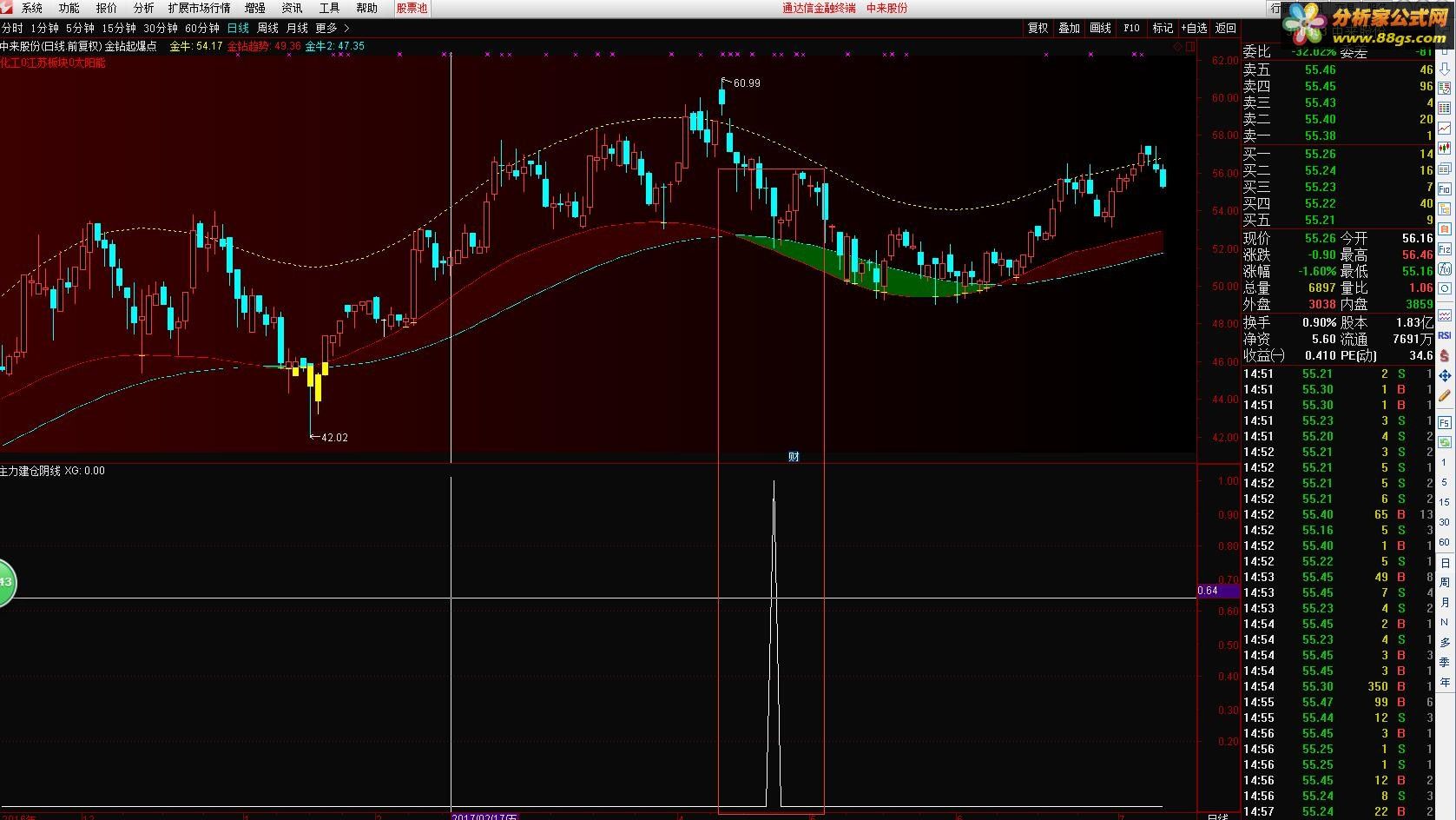Click the 42.02 low price label
This screenshot has height=820, width=1456.
point(334,438)
